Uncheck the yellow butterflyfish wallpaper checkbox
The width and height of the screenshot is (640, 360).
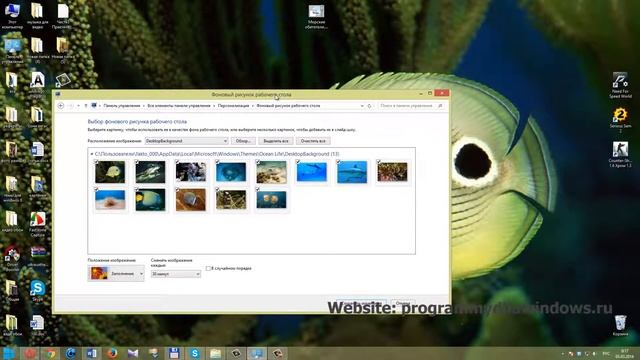point(96,162)
